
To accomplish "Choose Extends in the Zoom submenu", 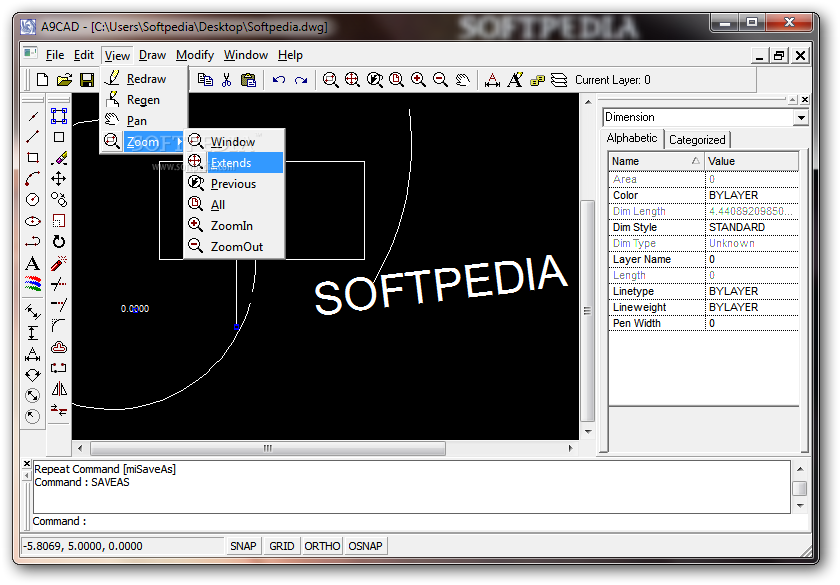I will [234, 162].
